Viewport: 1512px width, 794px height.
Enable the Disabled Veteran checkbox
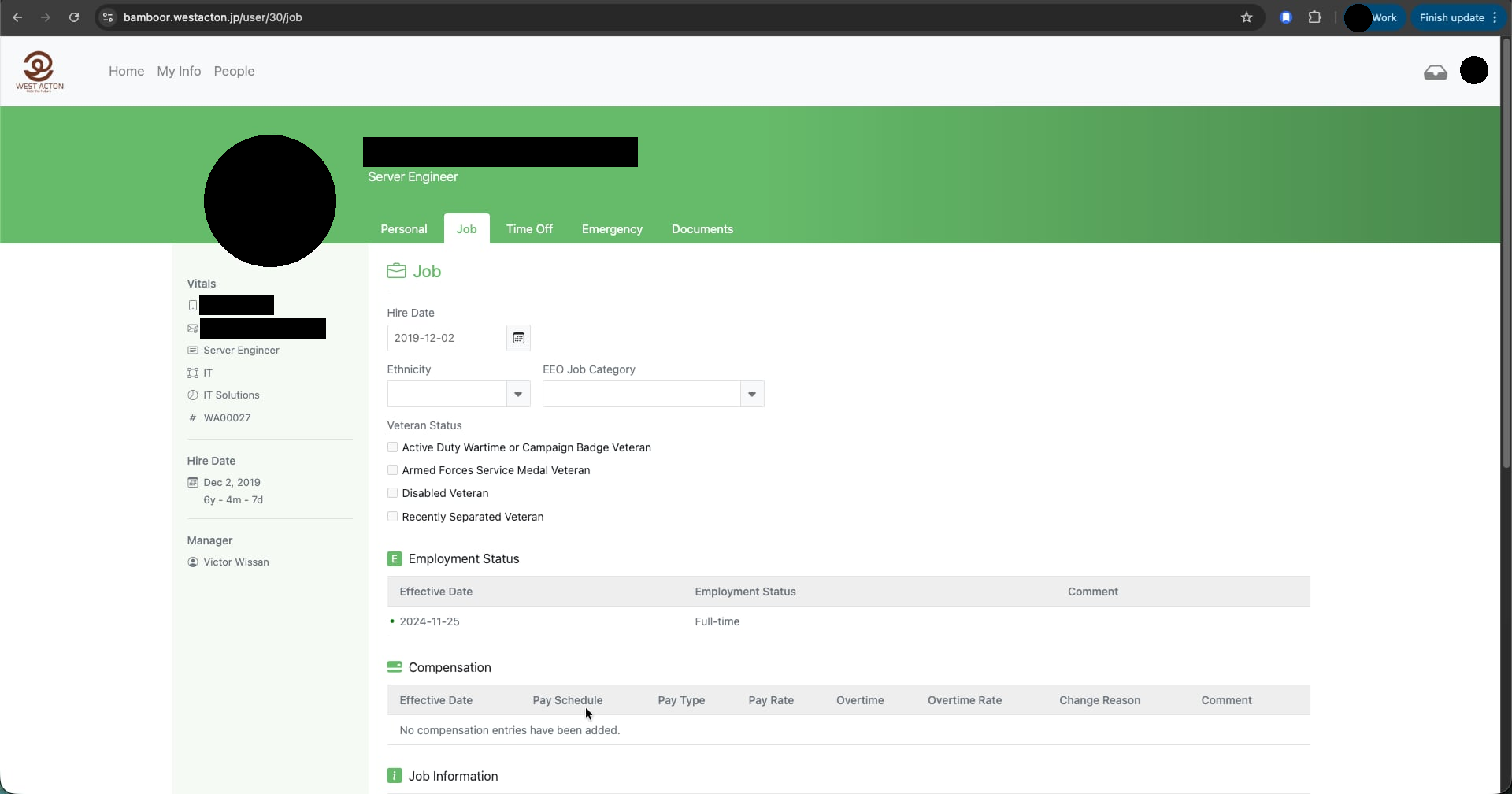tap(392, 493)
